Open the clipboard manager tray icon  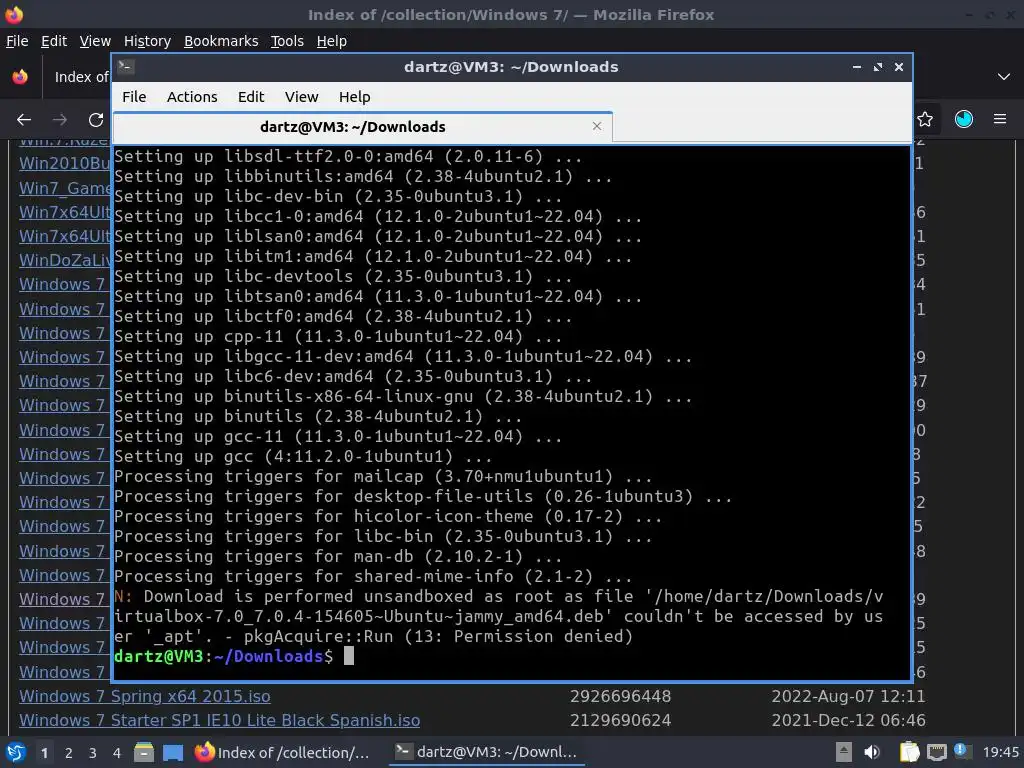pos(909,752)
